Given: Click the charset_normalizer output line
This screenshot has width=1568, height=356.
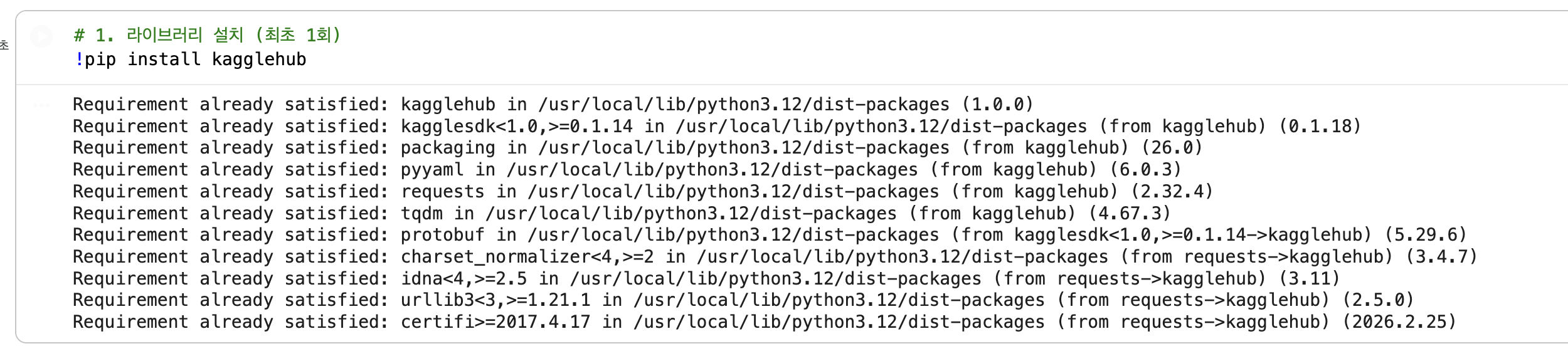Looking at the screenshot, I should (775, 256).
